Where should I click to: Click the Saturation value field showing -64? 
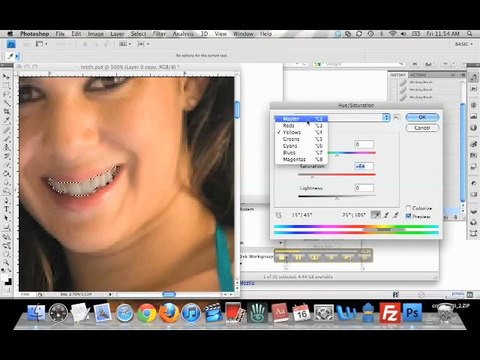click(x=364, y=166)
